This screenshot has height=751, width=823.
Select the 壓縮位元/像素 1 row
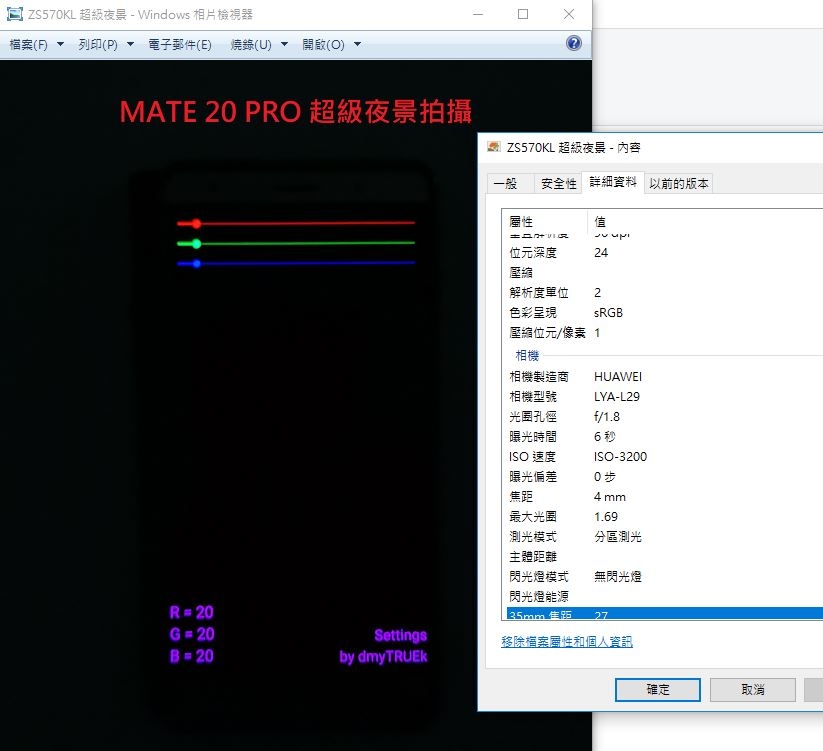pyautogui.click(x=664, y=332)
